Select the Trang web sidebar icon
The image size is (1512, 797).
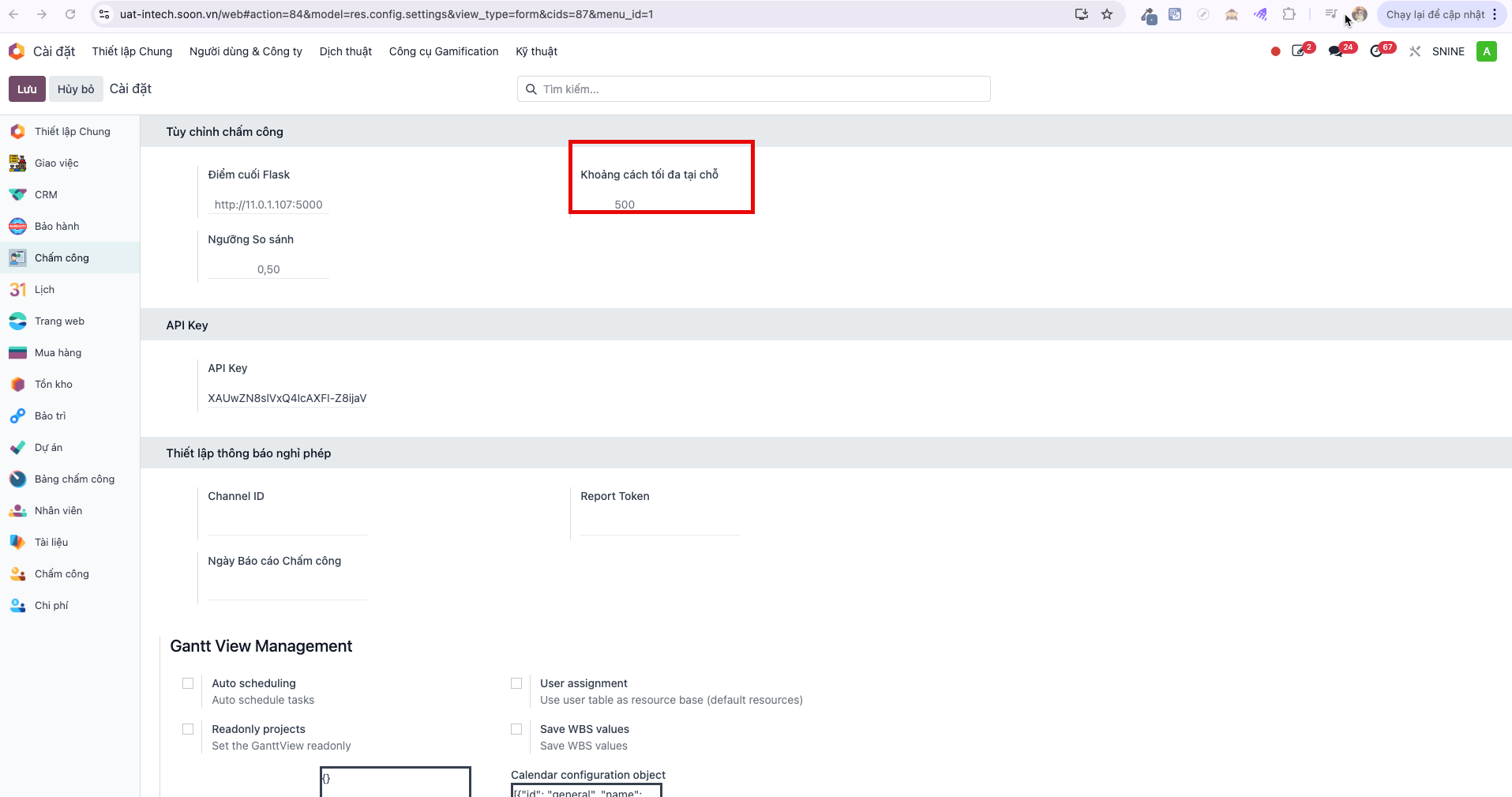17,321
